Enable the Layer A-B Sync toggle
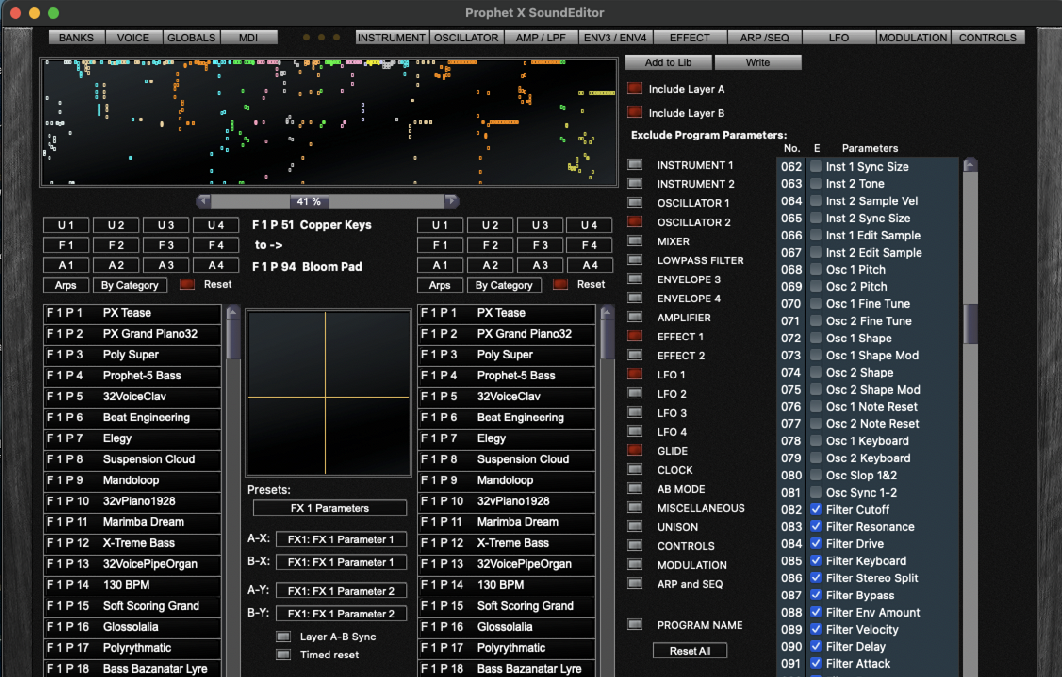The height and width of the screenshot is (677, 1062). pyautogui.click(x=284, y=637)
